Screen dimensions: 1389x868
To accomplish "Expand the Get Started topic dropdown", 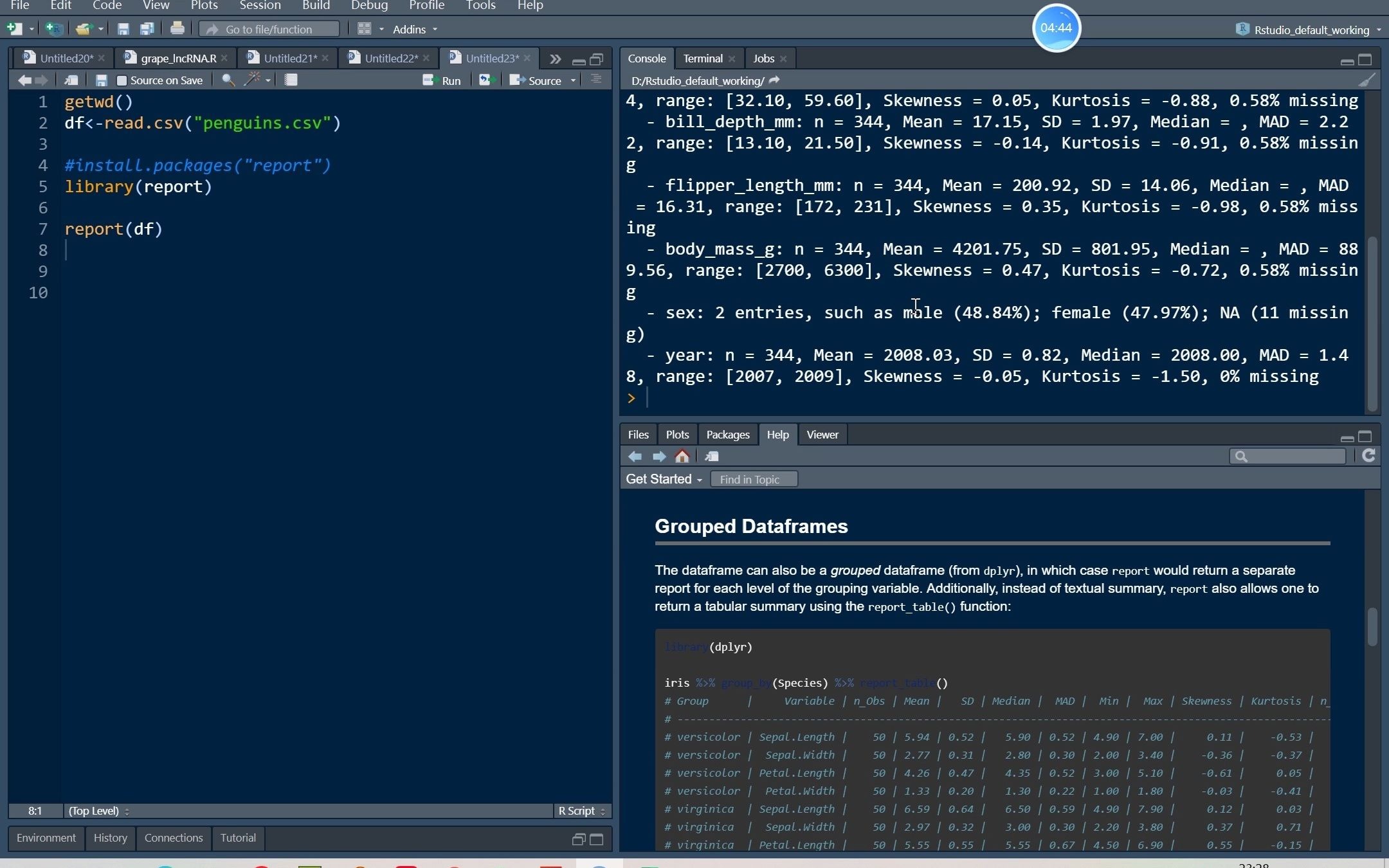I will [664, 480].
